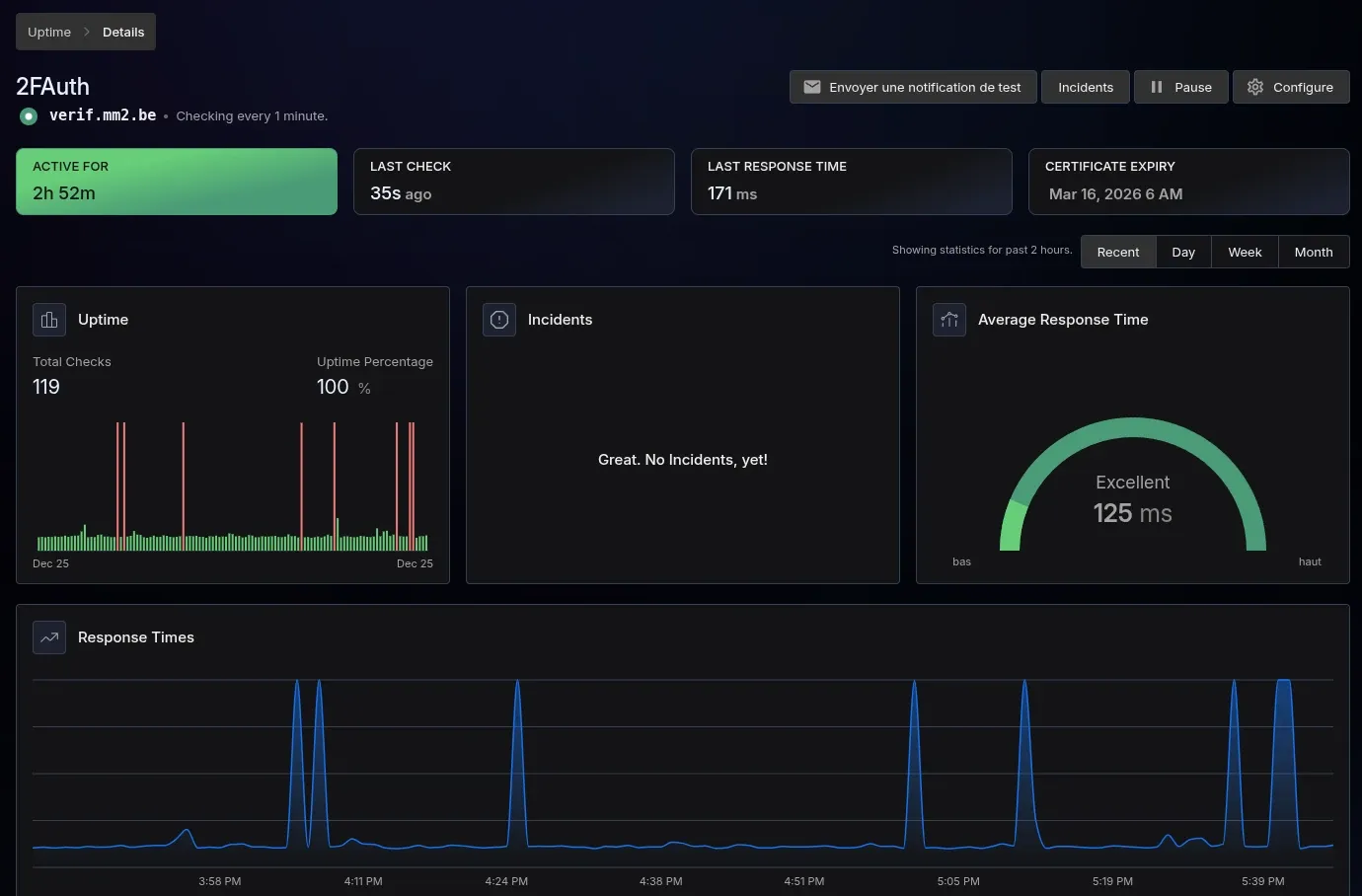Viewport: 1362px width, 896px height.
Task: Click the pause bars icon
Action: [1156, 87]
